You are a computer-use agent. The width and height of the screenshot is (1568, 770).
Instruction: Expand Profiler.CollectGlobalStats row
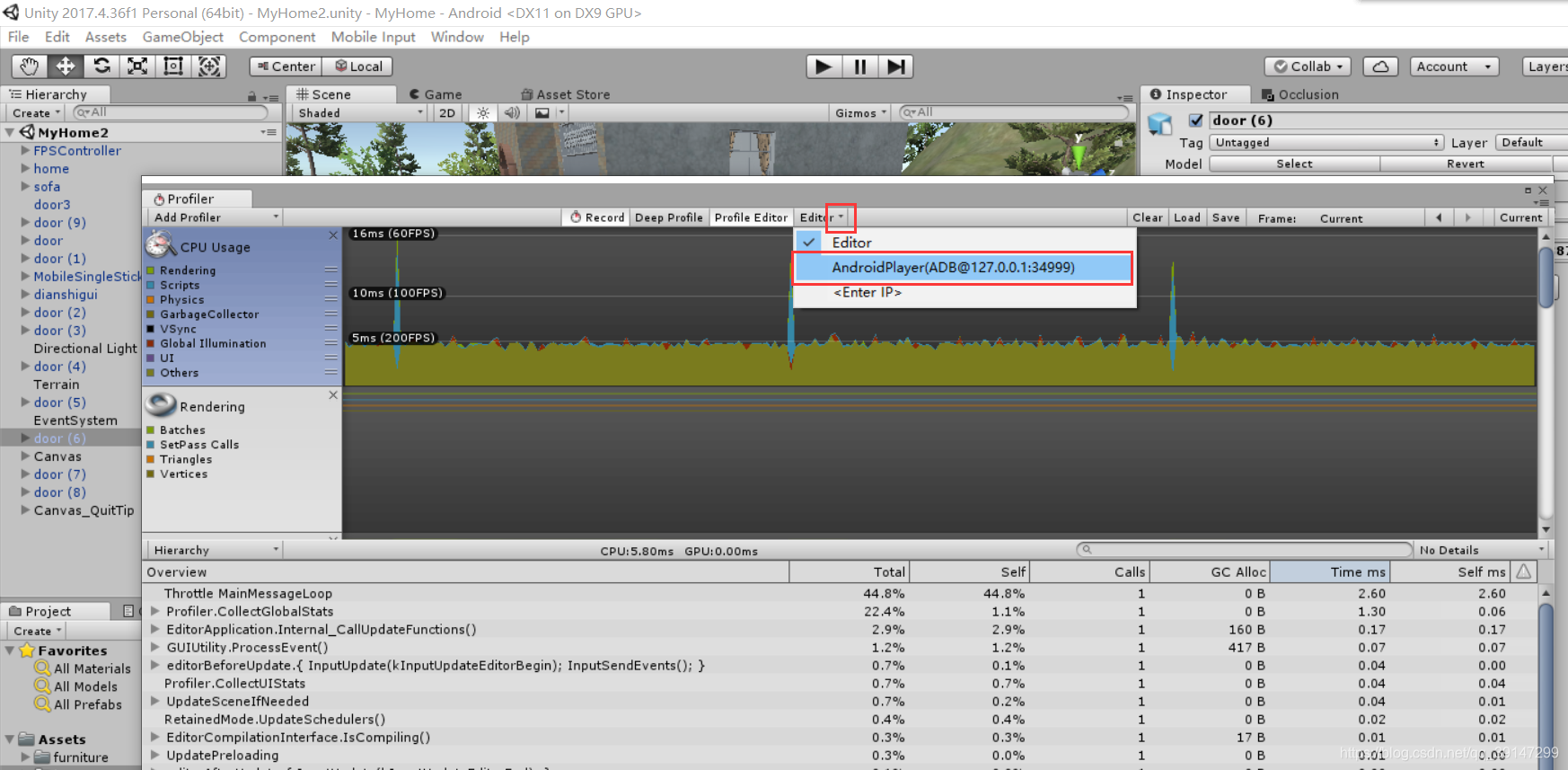pos(154,611)
